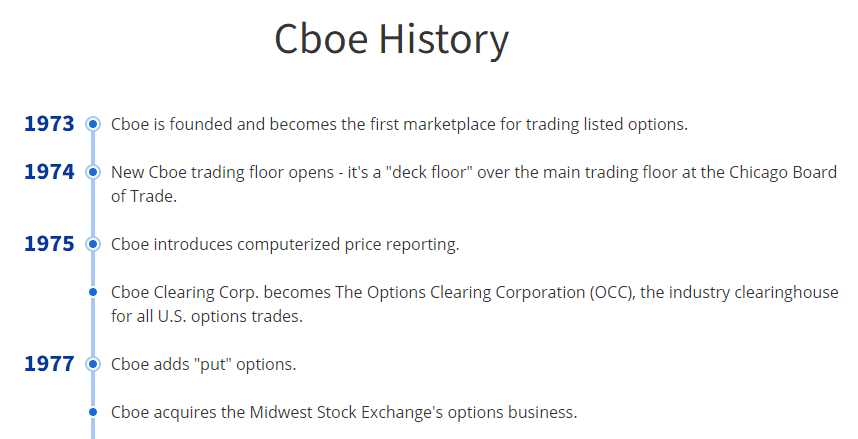This screenshot has height=439, width=858.
Task: Select the 1975 year label
Action: (x=49, y=244)
